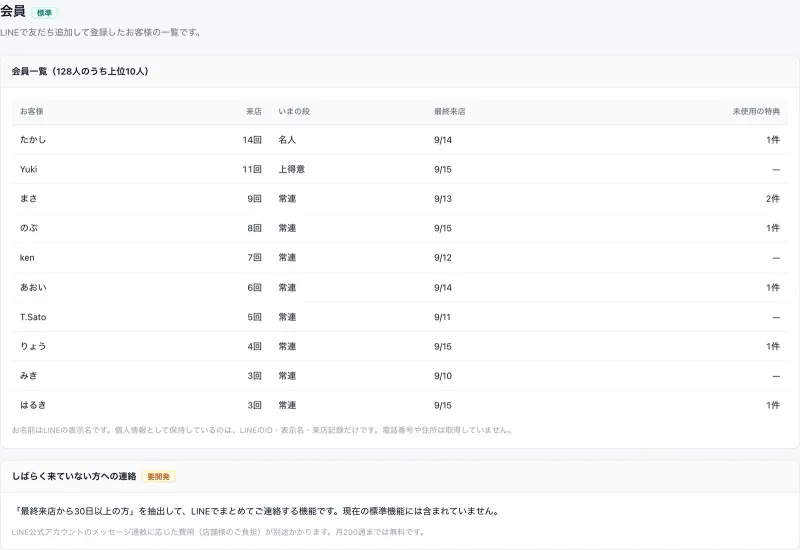Select customer name T.Sato
The image size is (800, 550).
33,317
